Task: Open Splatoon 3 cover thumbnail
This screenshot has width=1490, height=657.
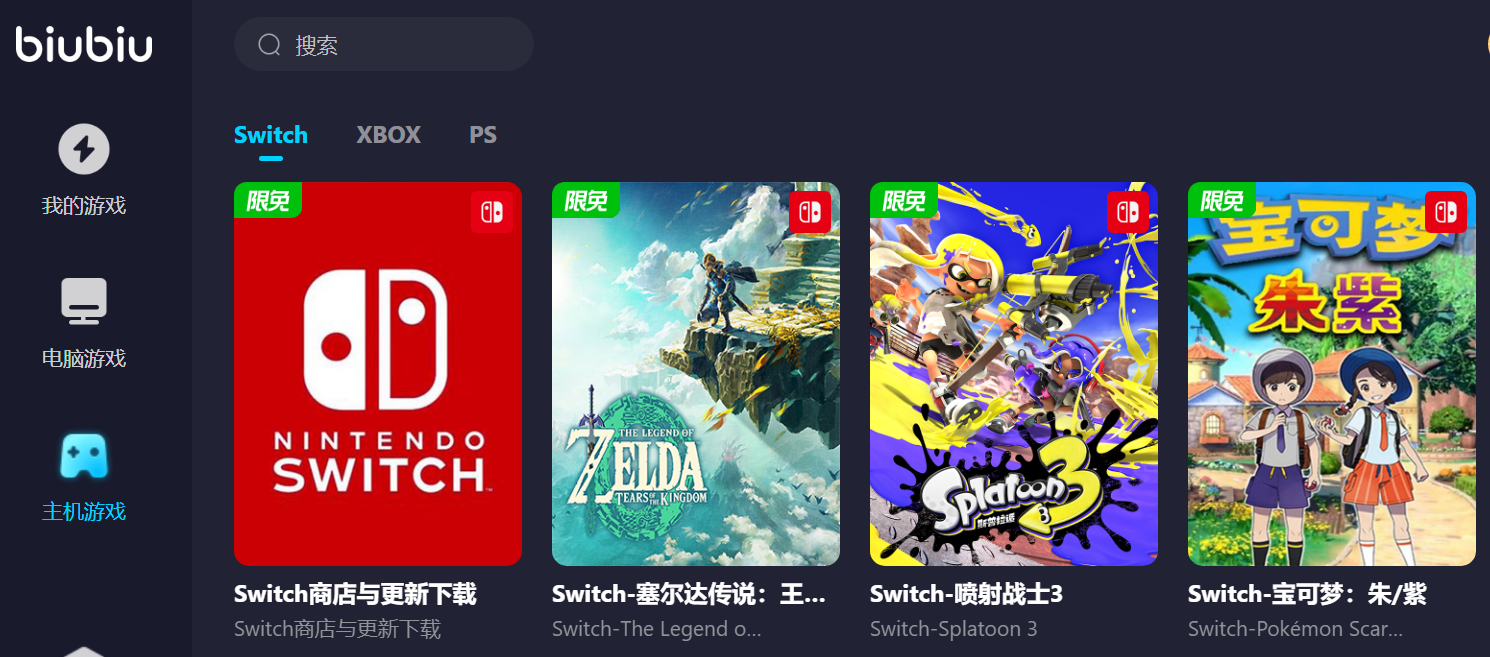Action: (x=1014, y=374)
